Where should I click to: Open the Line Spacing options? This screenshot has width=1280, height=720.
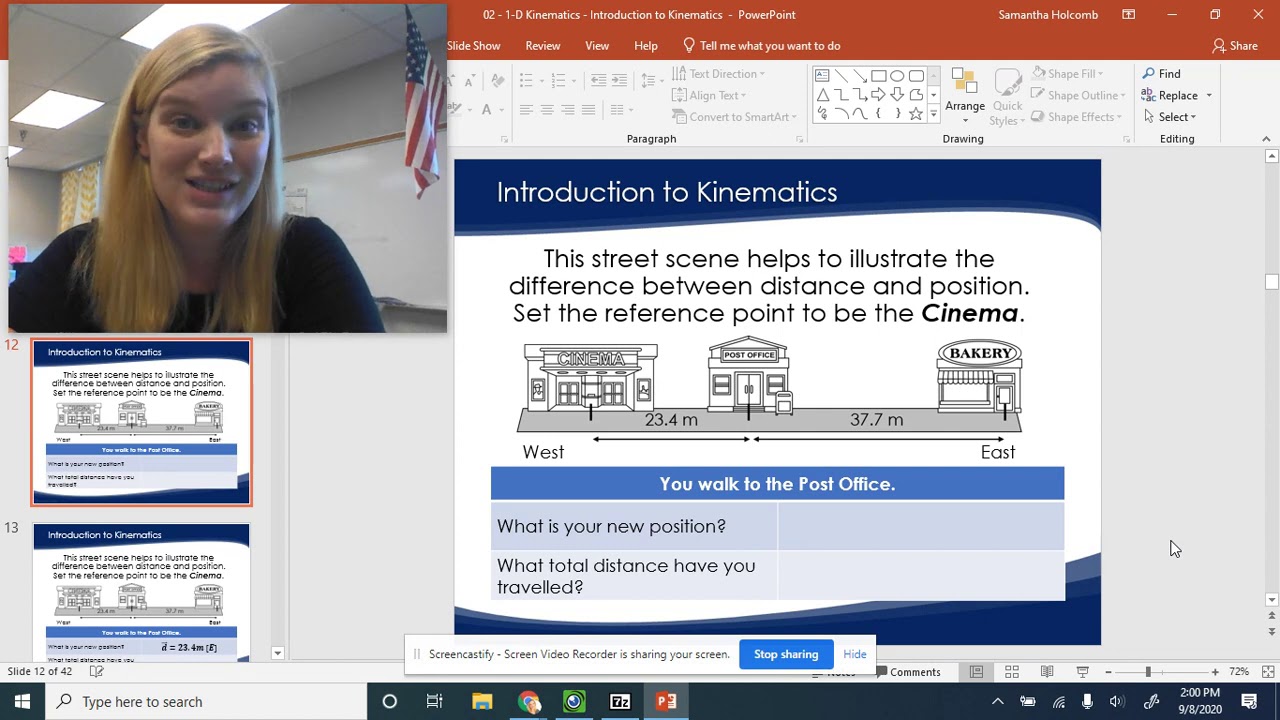click(x=649, y=80)
